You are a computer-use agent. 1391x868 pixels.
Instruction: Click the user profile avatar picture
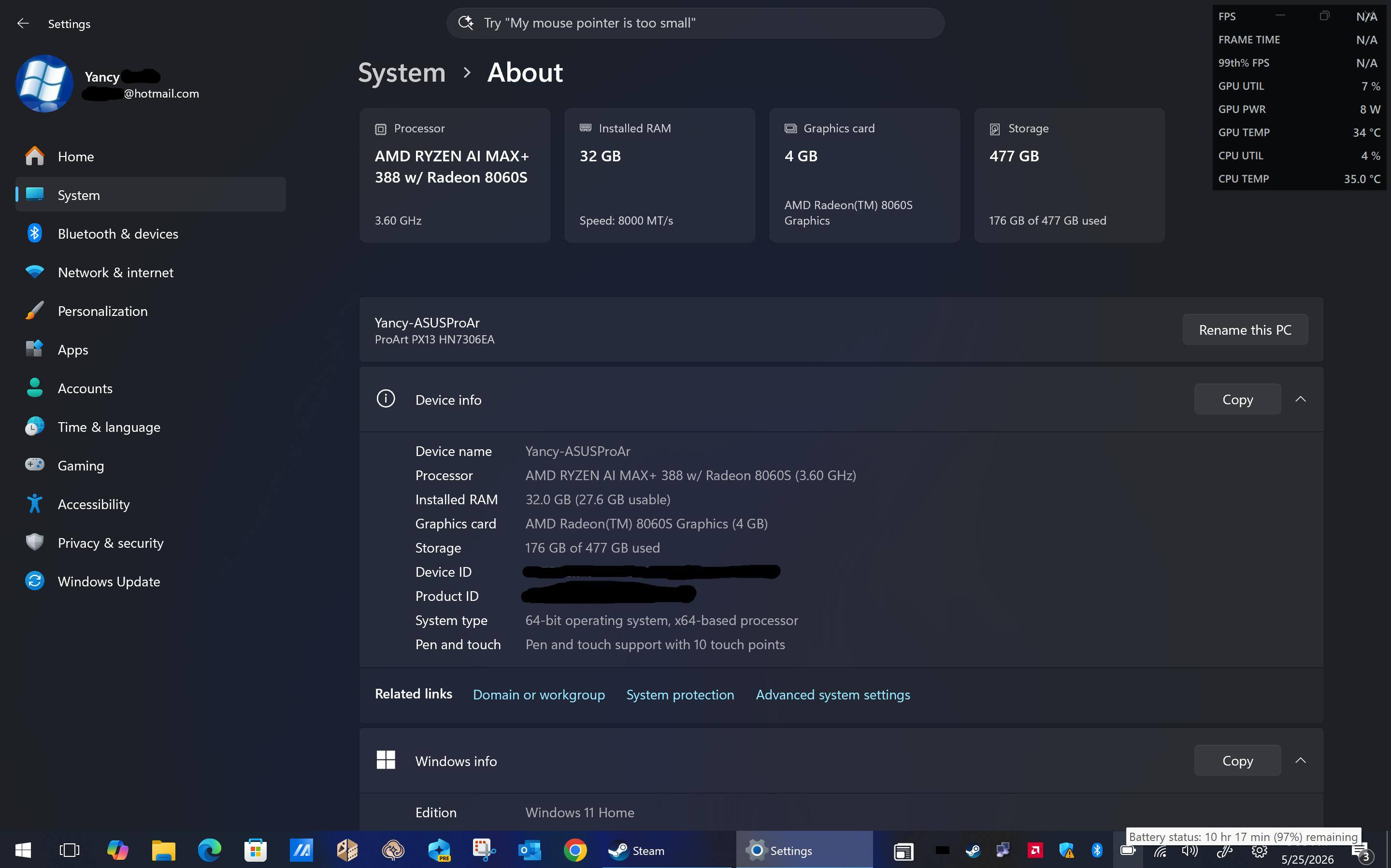pos(44,84)
